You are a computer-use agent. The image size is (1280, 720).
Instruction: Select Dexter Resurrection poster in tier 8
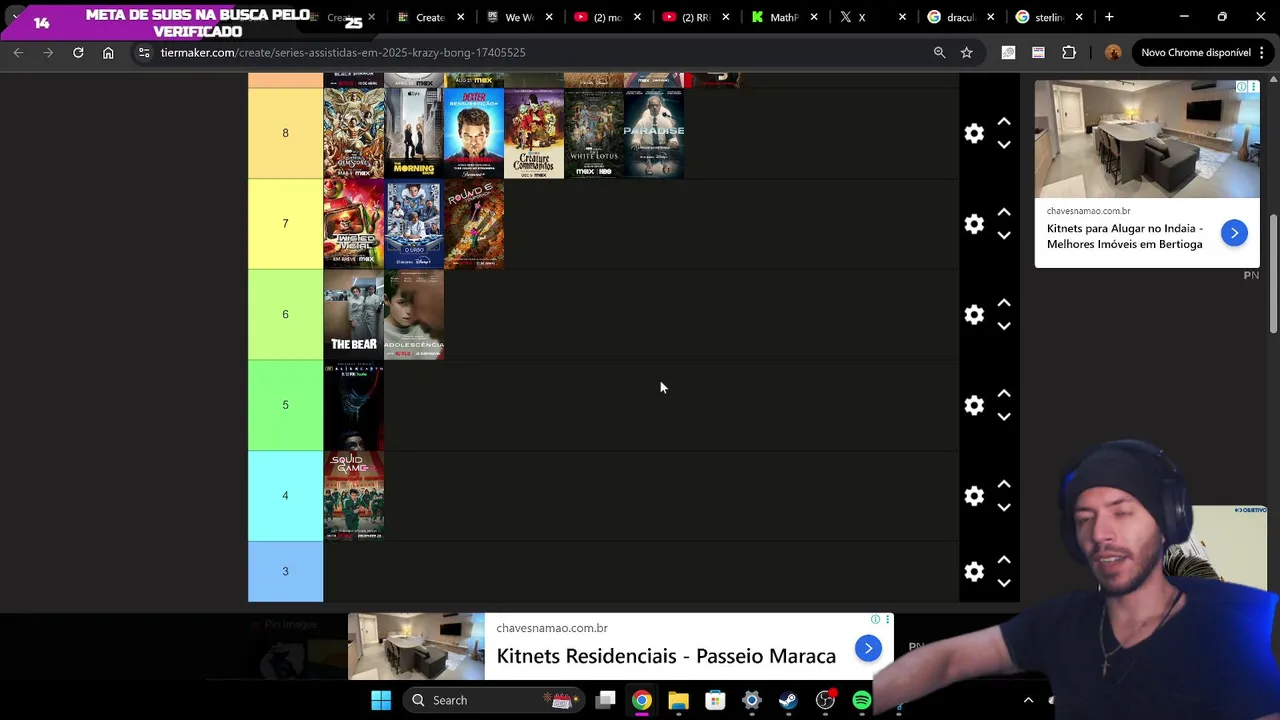coord(474,133)
